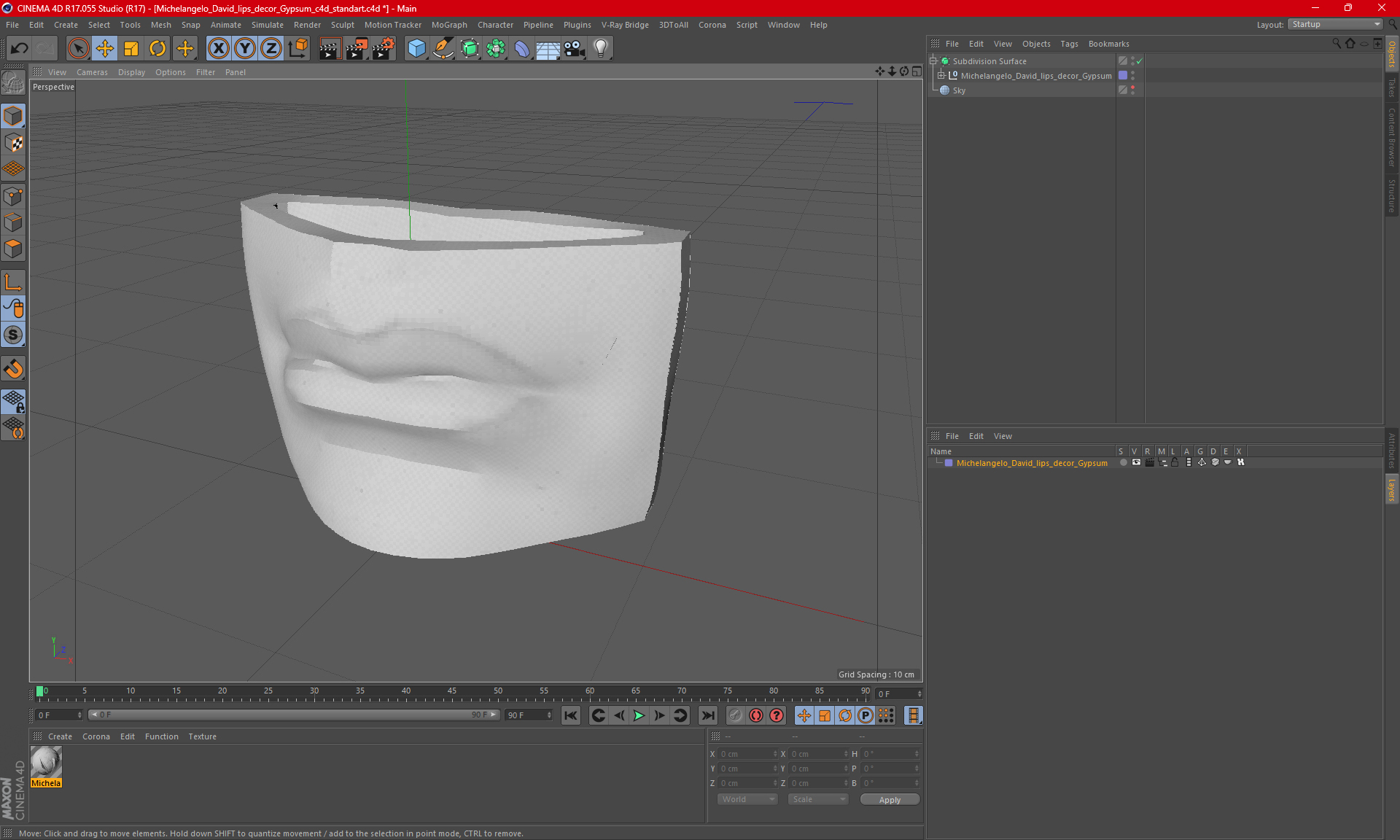Toggle Subdivision Surface enable checkmark
1400x840 pixels.
[1140, 61]
